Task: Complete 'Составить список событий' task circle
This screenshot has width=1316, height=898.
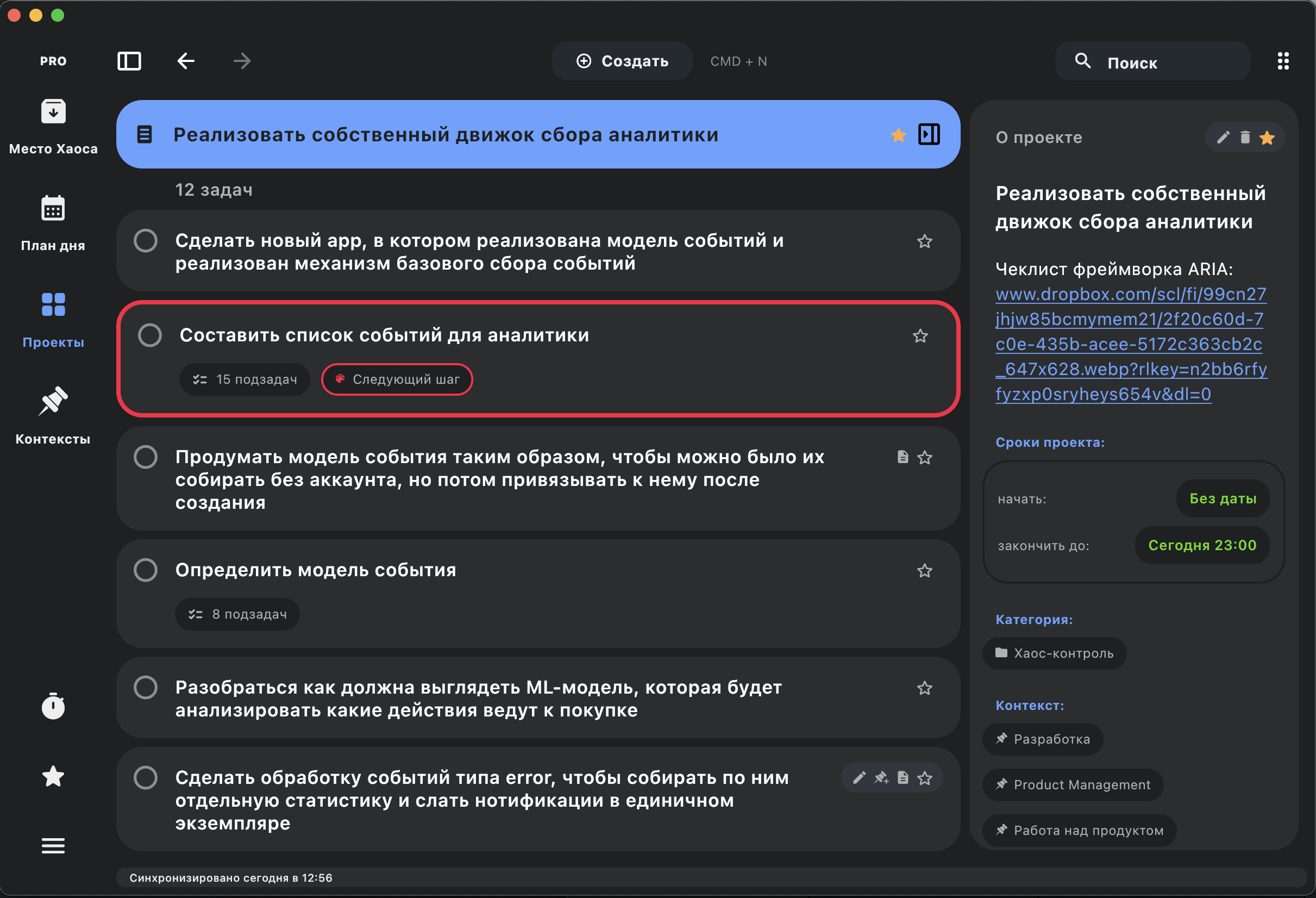Action: point(150,335)
